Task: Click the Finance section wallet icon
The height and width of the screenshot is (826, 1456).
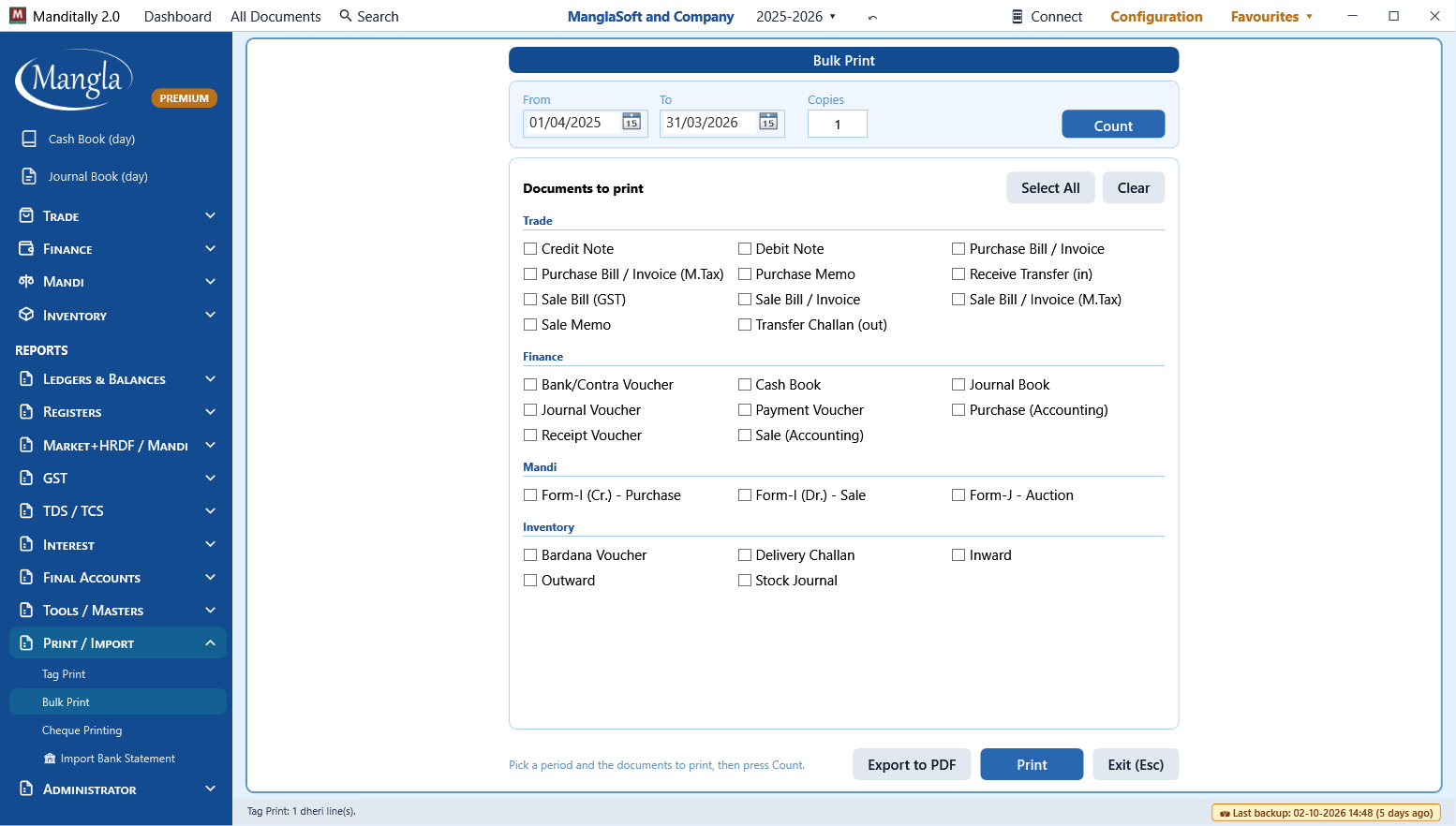Action: [26, 248]
